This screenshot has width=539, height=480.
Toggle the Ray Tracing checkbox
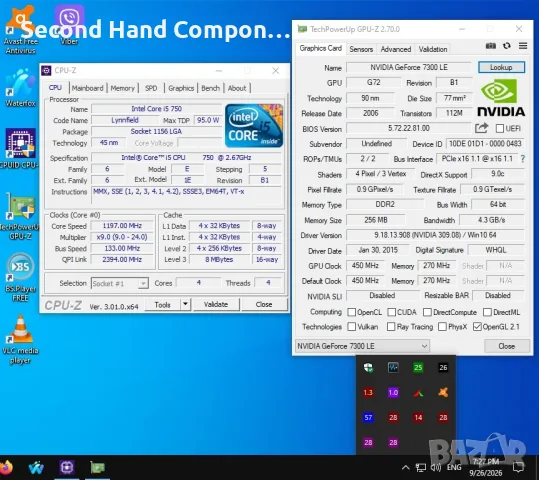click(391, 327)
